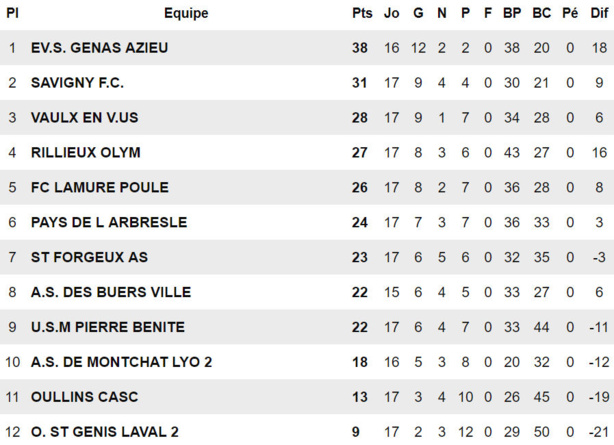Image resolution: width=614 pixels, height=445 pixels.
Task: Select the Dif column header
Action: [598, 13]
